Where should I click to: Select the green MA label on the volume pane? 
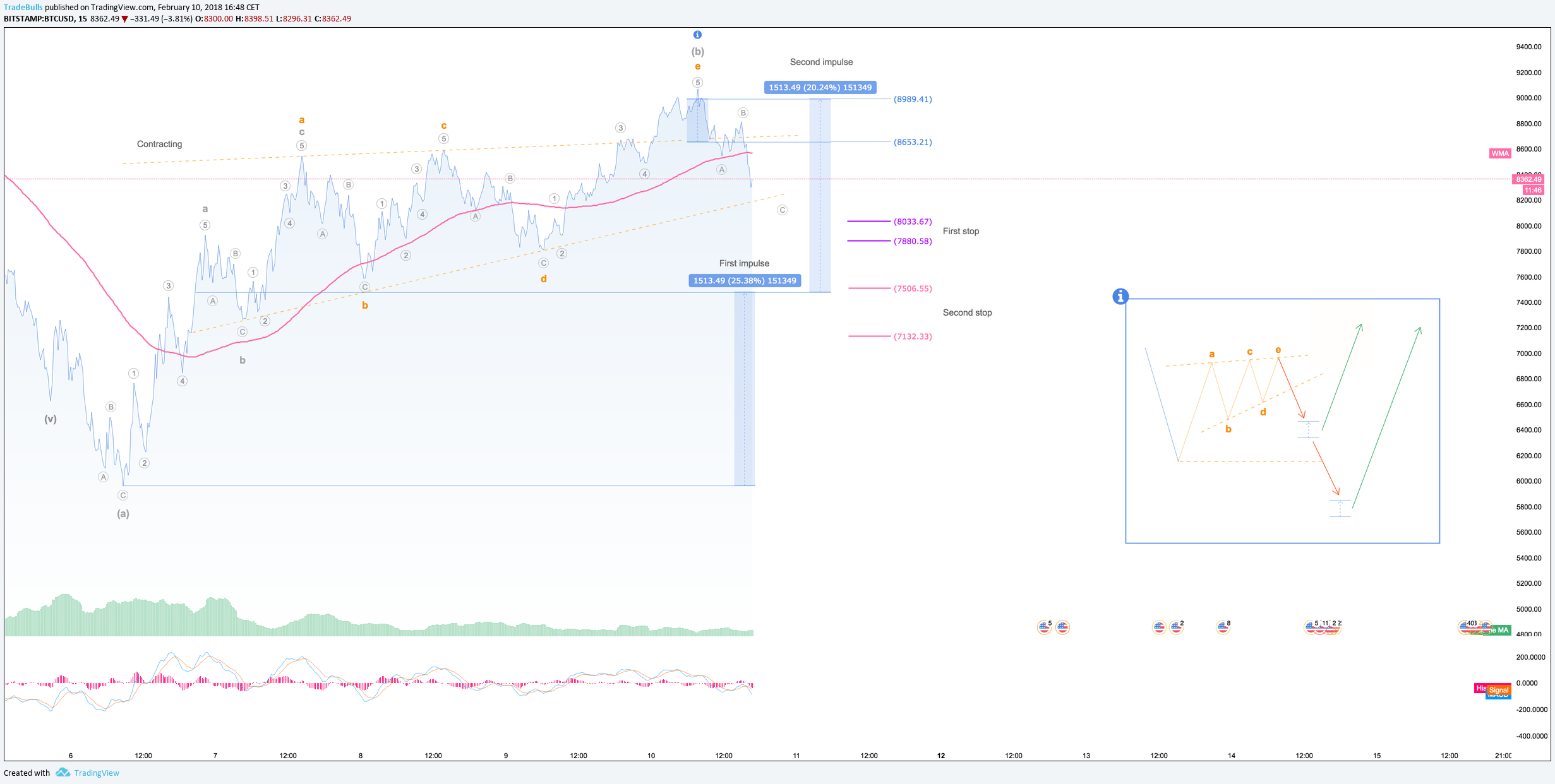click(1500, 630)
